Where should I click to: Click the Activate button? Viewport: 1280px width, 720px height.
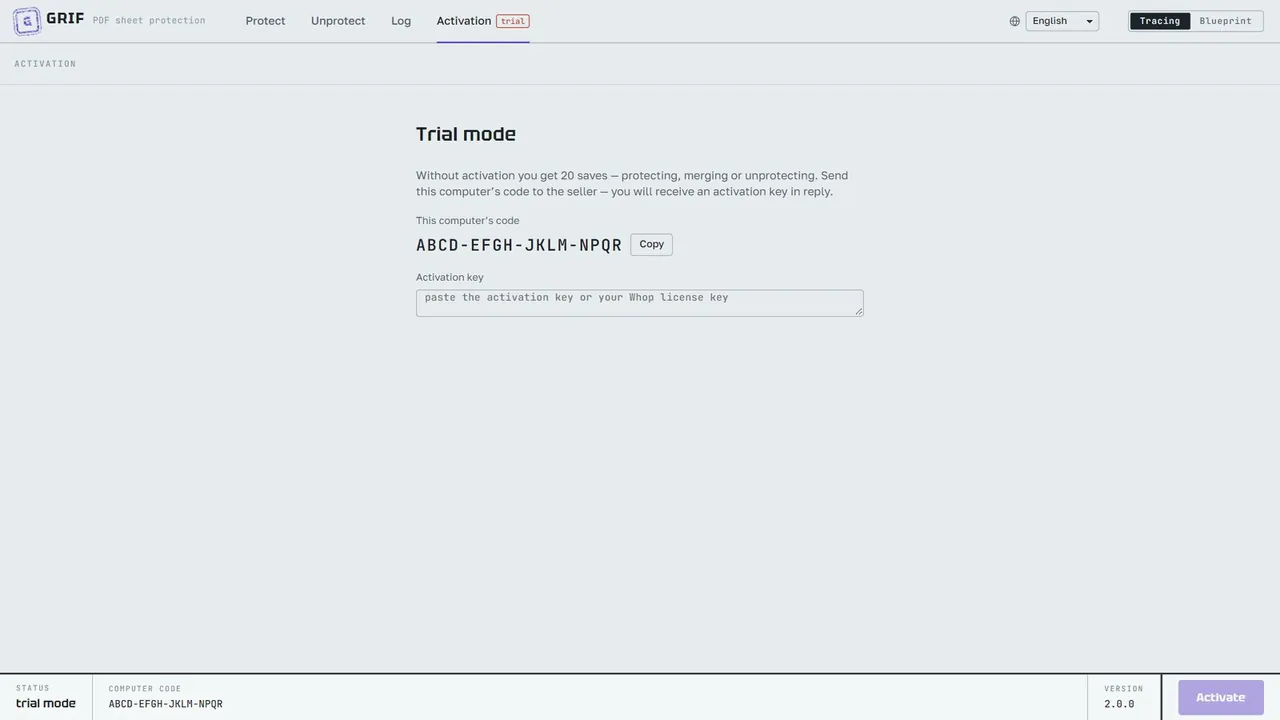coord(1221,698)
